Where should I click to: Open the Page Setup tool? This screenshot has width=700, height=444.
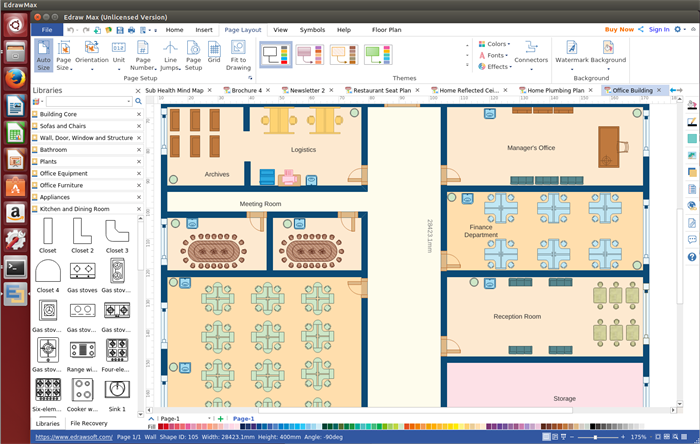tap(193, 54)
